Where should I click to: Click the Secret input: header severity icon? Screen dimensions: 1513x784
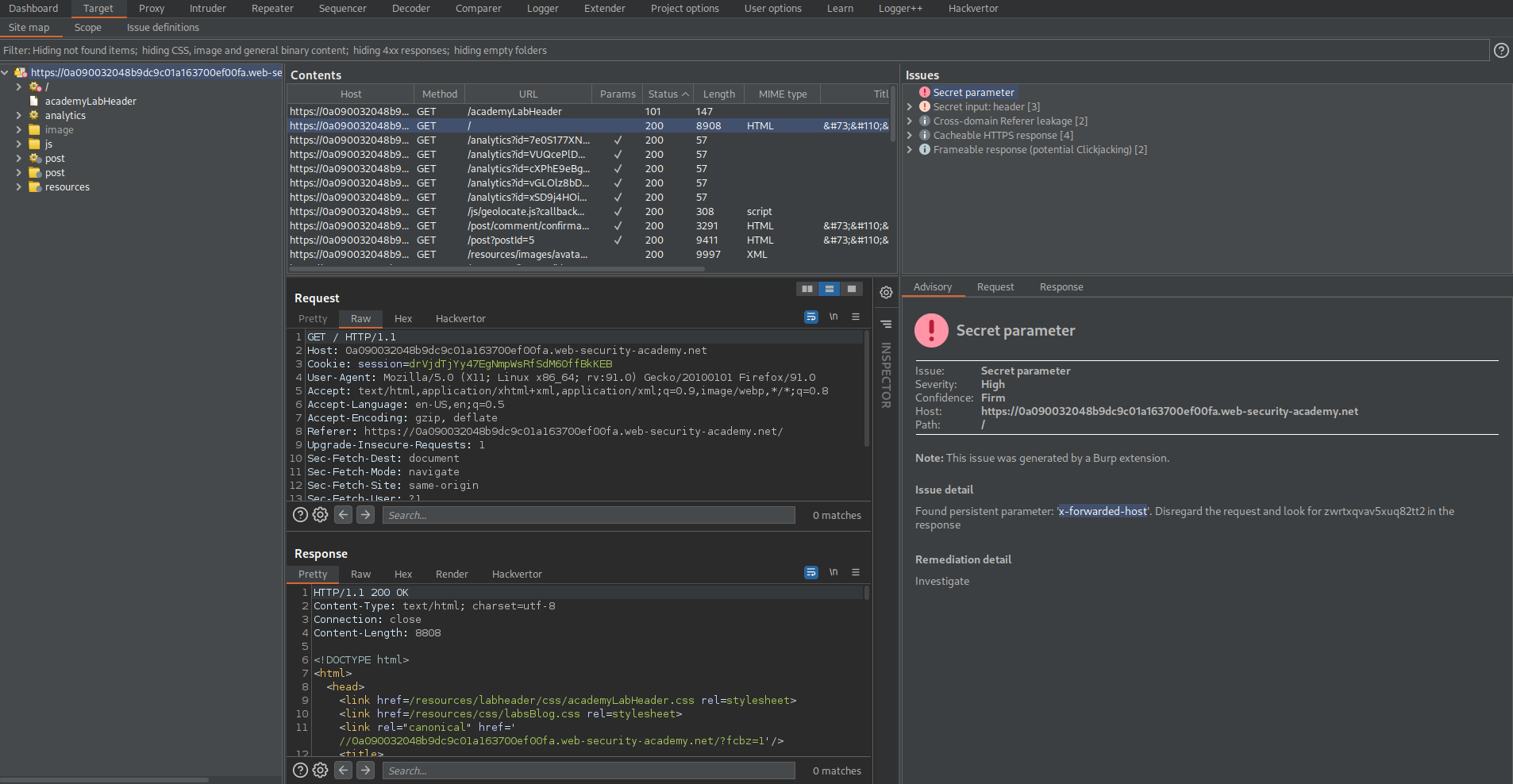pos(925,106)
